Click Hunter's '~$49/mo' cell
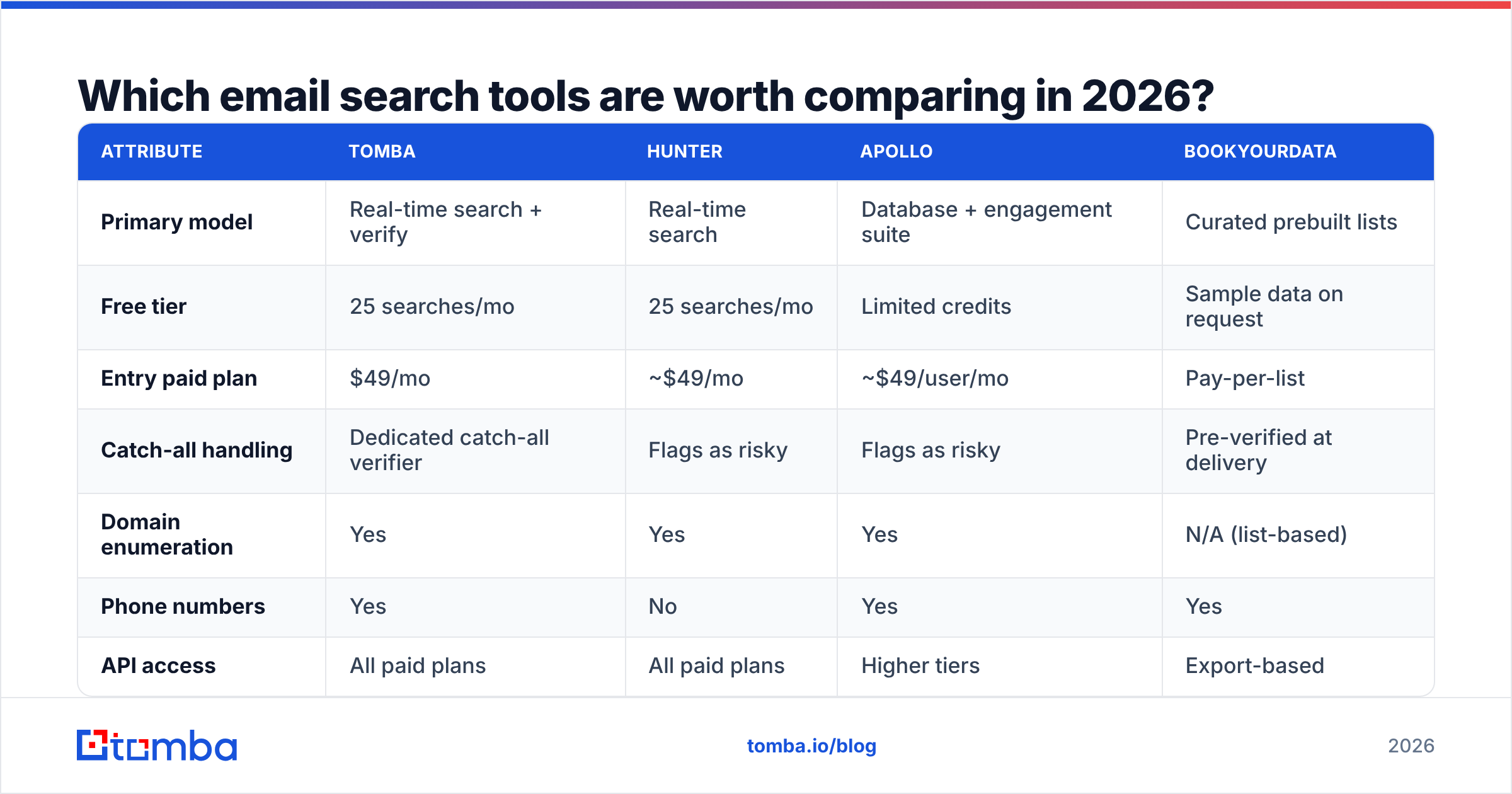 pos(731,379)
